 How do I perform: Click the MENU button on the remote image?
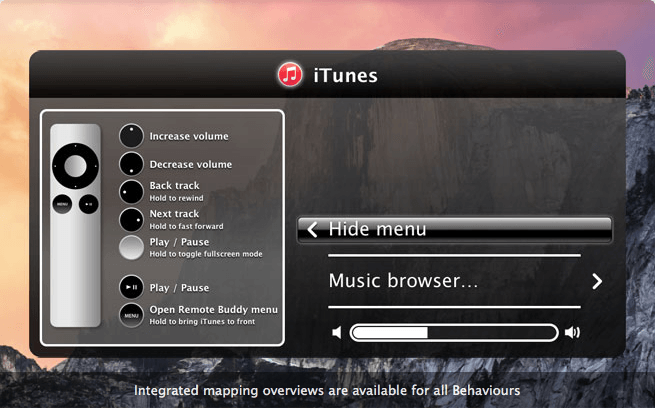[x=62, y=204]
